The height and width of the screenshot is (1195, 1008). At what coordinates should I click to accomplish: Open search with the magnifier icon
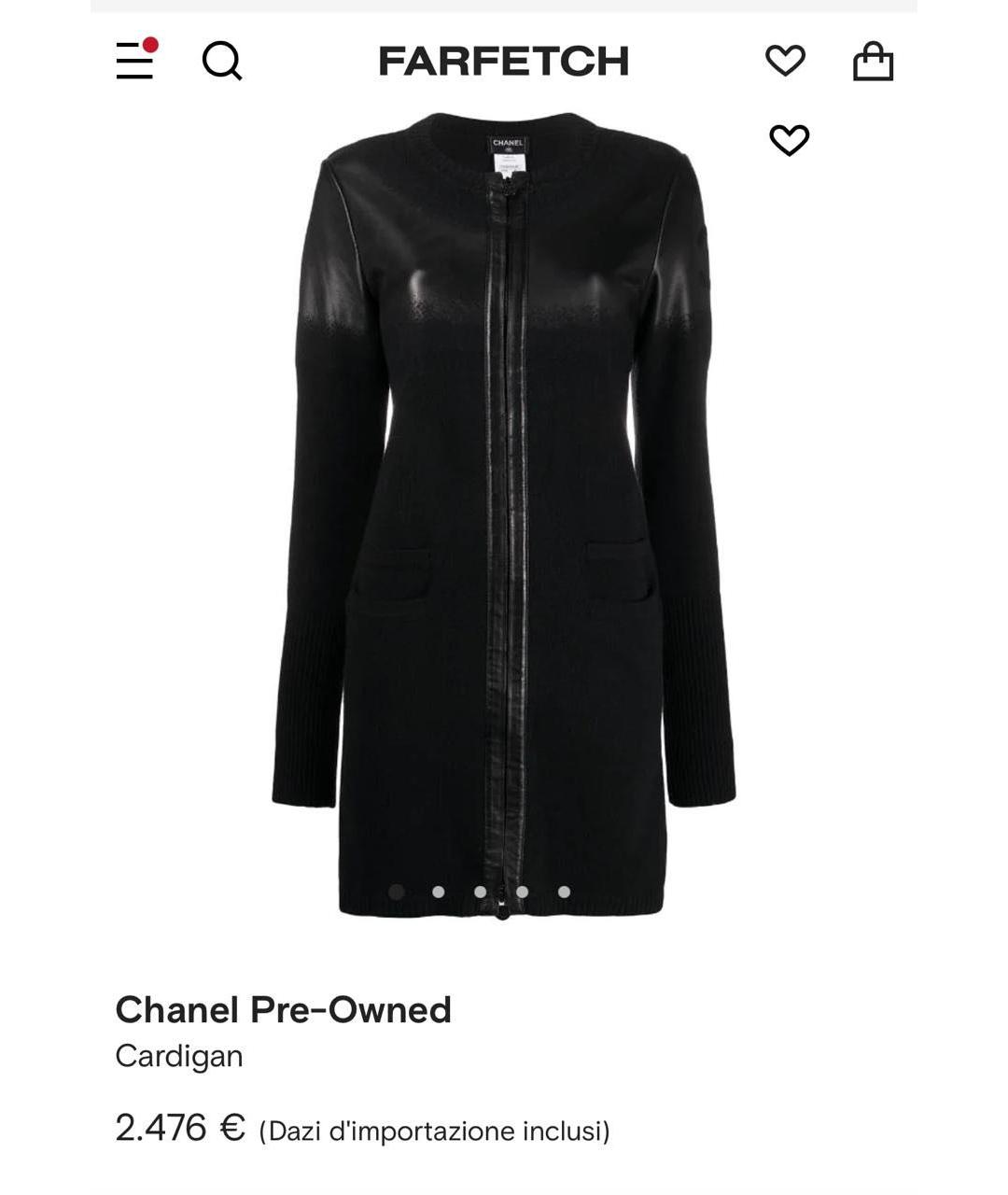tap(222, 62)
